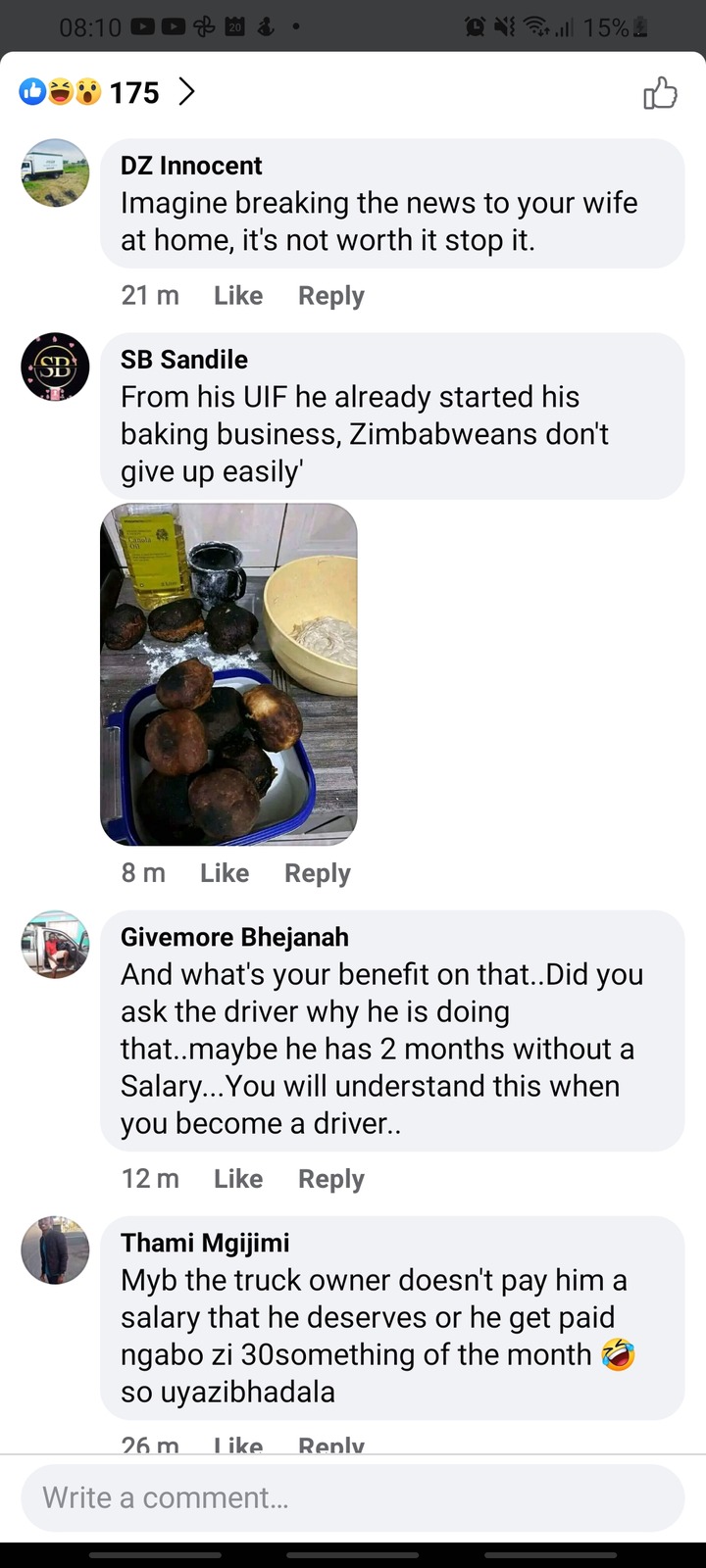The image size is (706, 1568).
Task: Reply to SB Sandile's comment
Action: 318,873
